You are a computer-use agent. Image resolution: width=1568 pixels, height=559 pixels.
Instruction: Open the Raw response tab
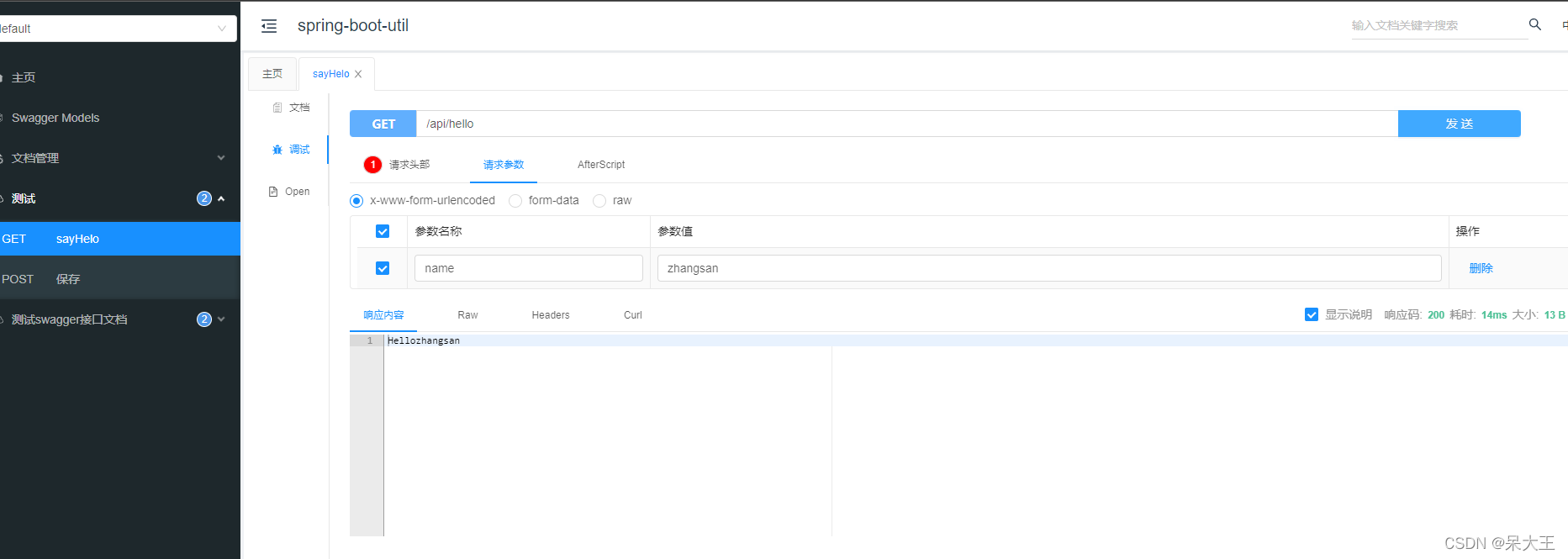coord(467,315)
